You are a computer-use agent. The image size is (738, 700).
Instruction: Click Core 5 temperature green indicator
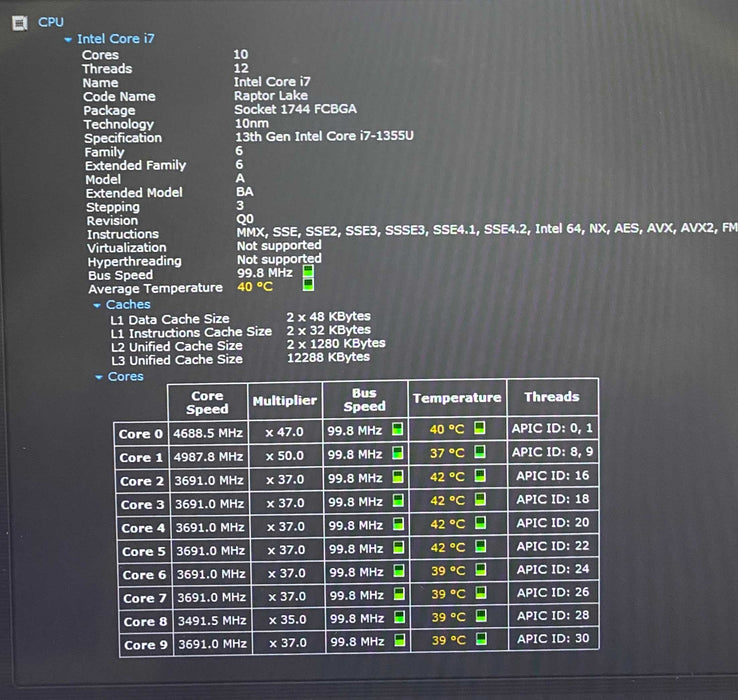[x=481, y=546]
